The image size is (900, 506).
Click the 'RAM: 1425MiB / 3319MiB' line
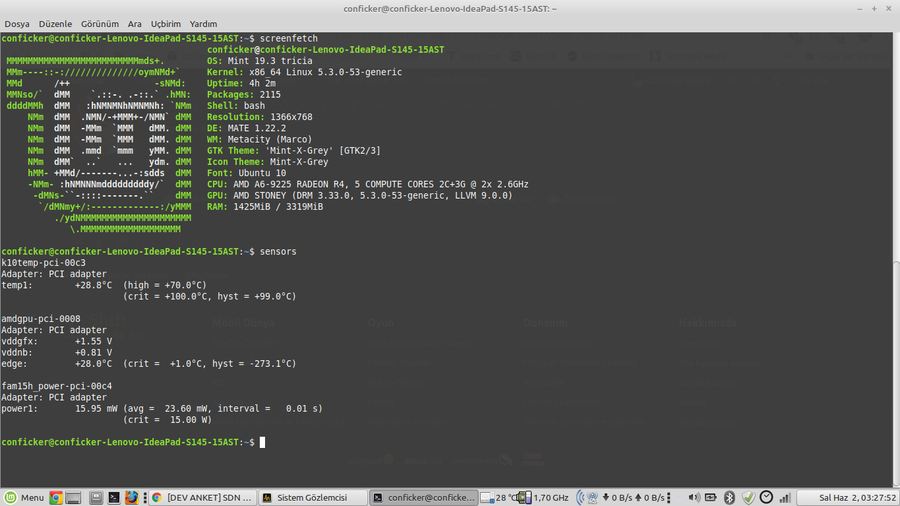coord(265,207)
